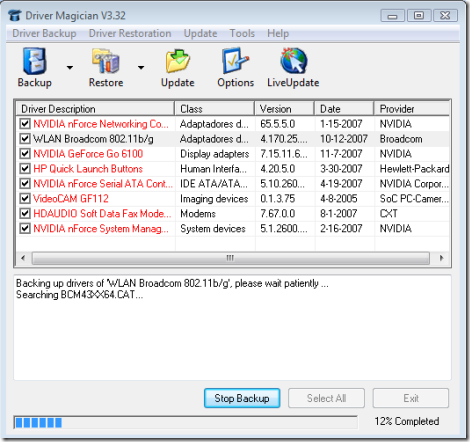
Task: Close the Driver Magician window
Action: tap(445, 16)
